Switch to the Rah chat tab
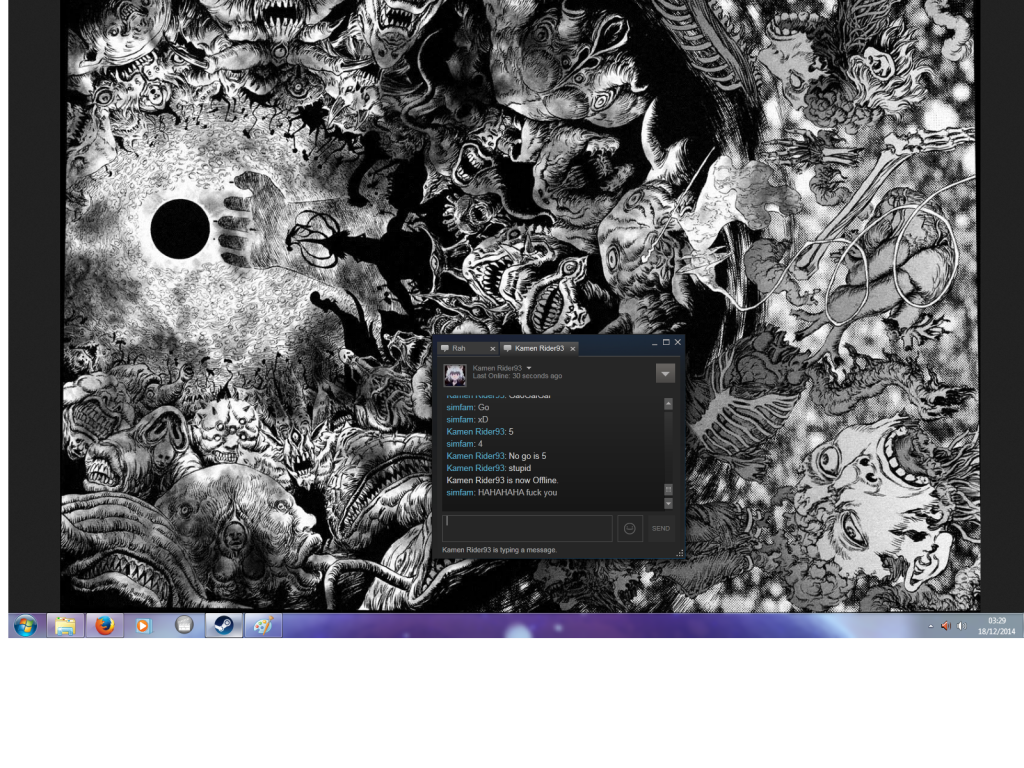 [x=460, y=348]
